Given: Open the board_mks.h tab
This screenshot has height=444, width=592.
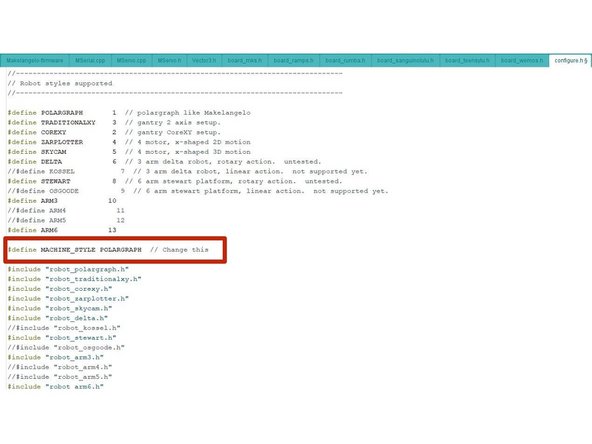Looking at the screenshot, I should [245, 60].
